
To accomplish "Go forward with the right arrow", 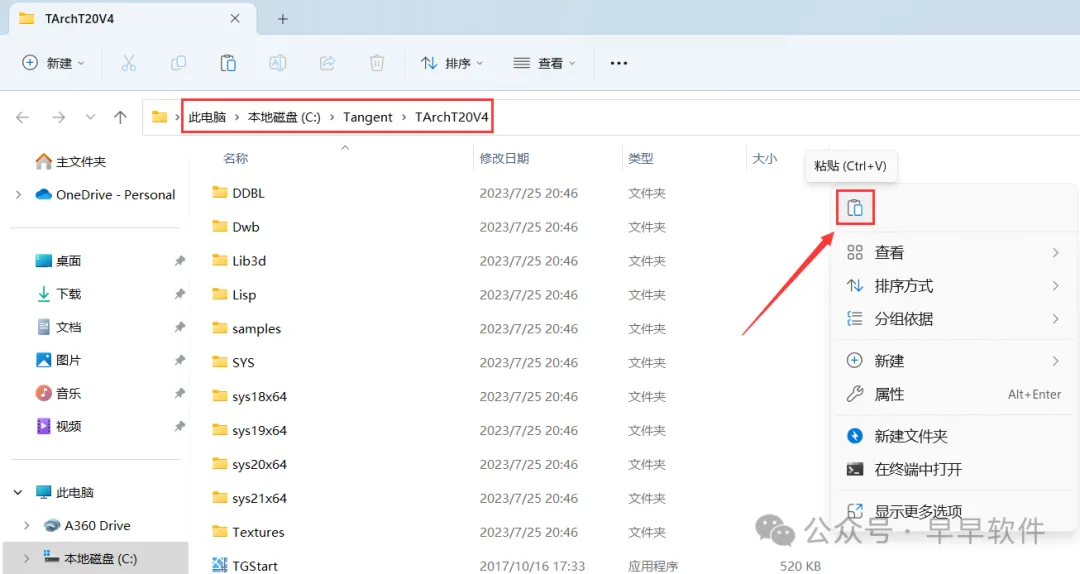I will 59,117.
